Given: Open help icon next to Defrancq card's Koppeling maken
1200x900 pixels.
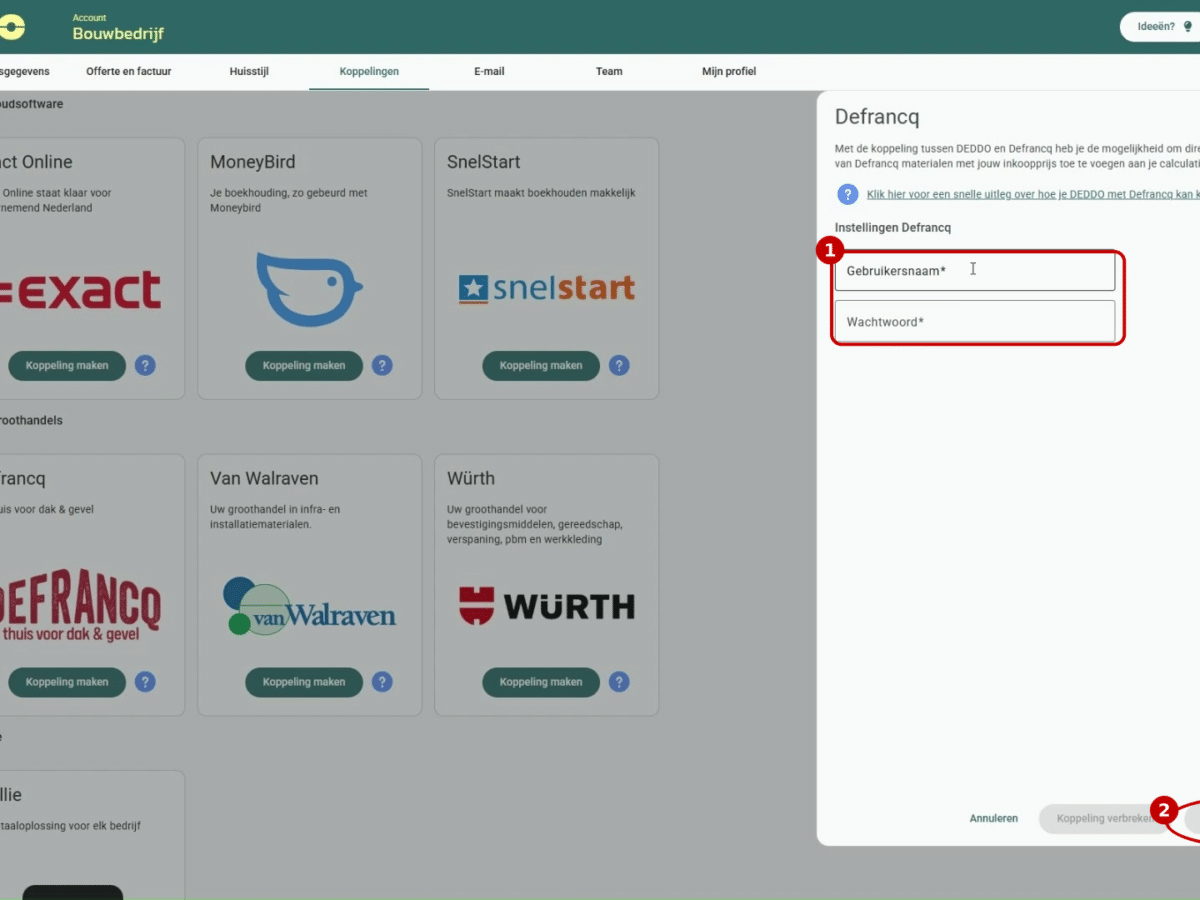Looking at the screenshot, I should point(145,682).
